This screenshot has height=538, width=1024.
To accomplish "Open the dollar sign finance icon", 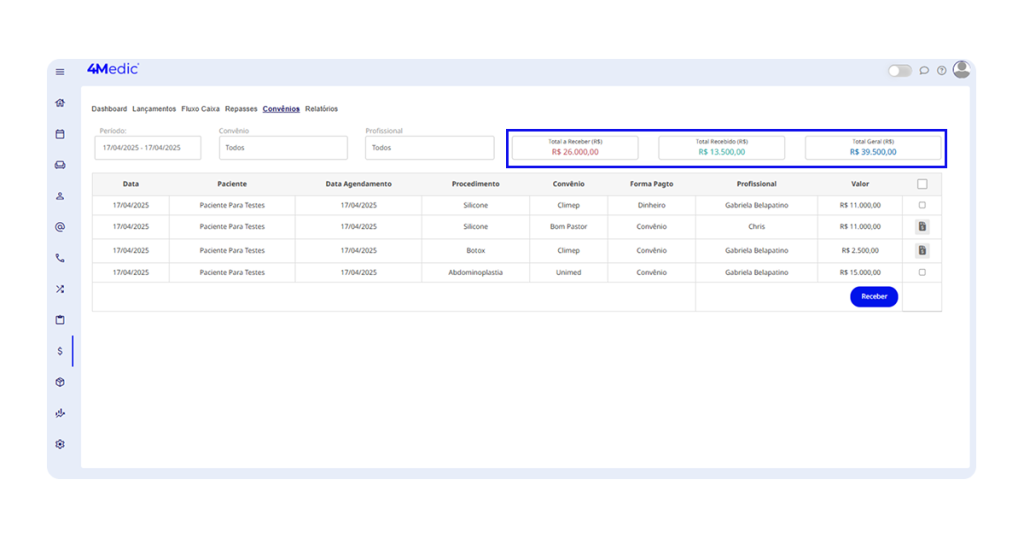I will pyautogui.click(x=60, y=351).
